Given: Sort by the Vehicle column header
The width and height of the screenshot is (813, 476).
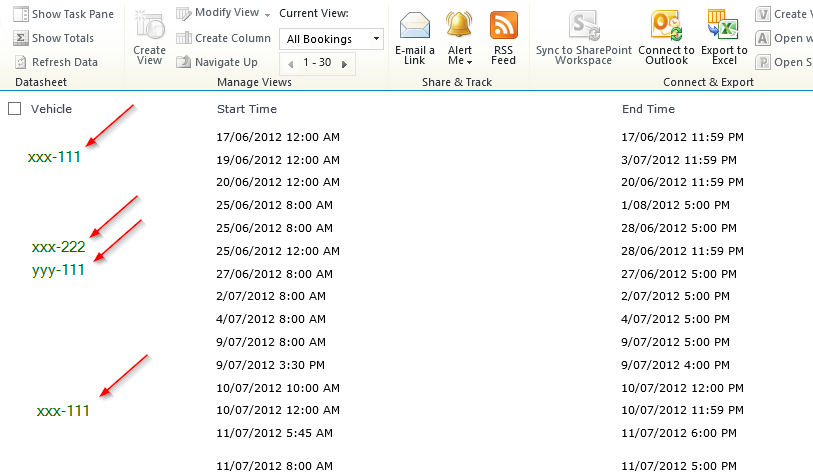Looking at the screenshot, I should point(51,109).
